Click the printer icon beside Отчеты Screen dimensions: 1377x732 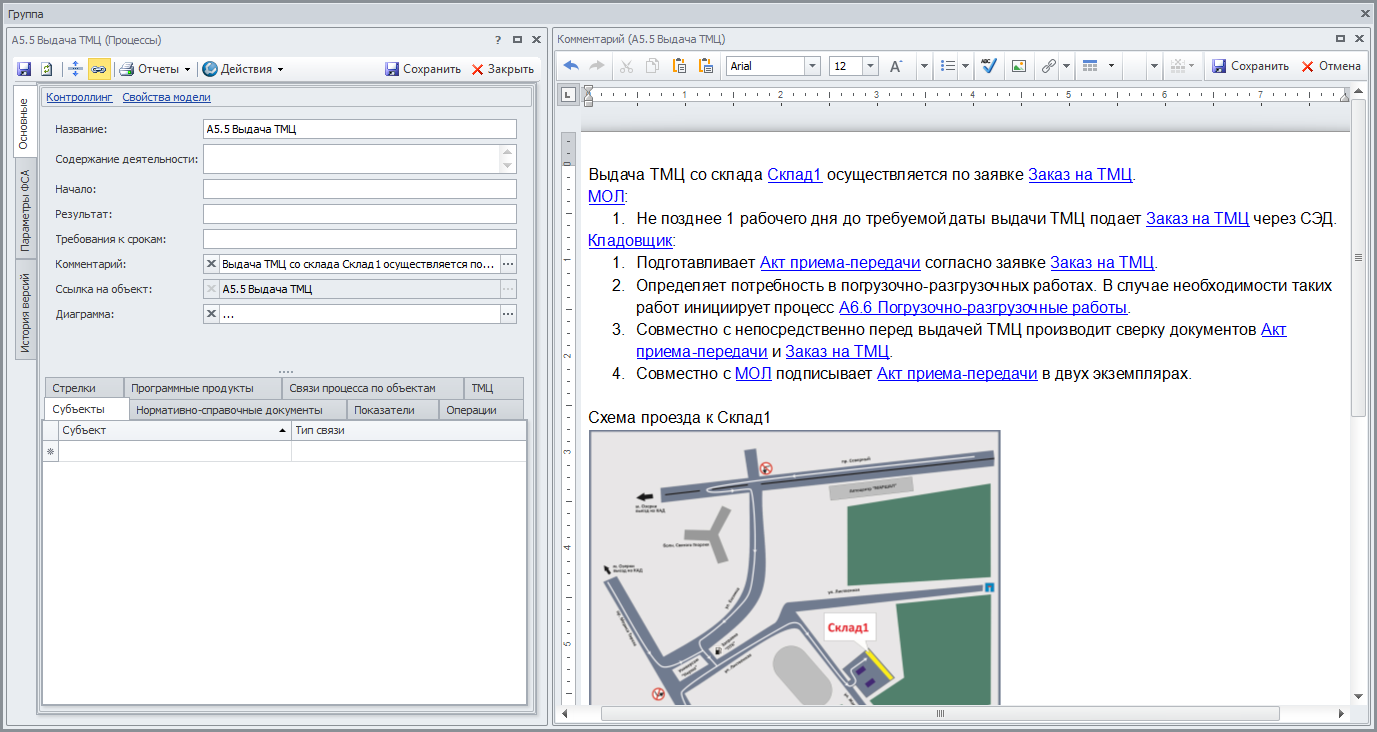point(126,69)
